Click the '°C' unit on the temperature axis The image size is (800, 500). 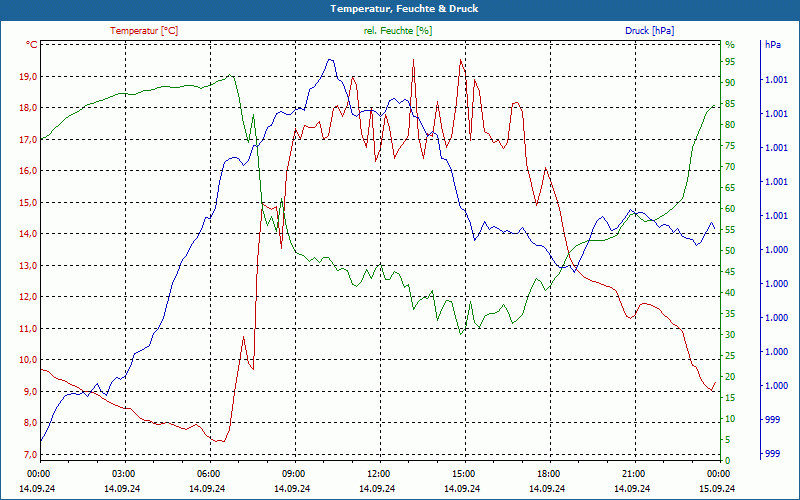pyautogui.click(x=32, y=45)
